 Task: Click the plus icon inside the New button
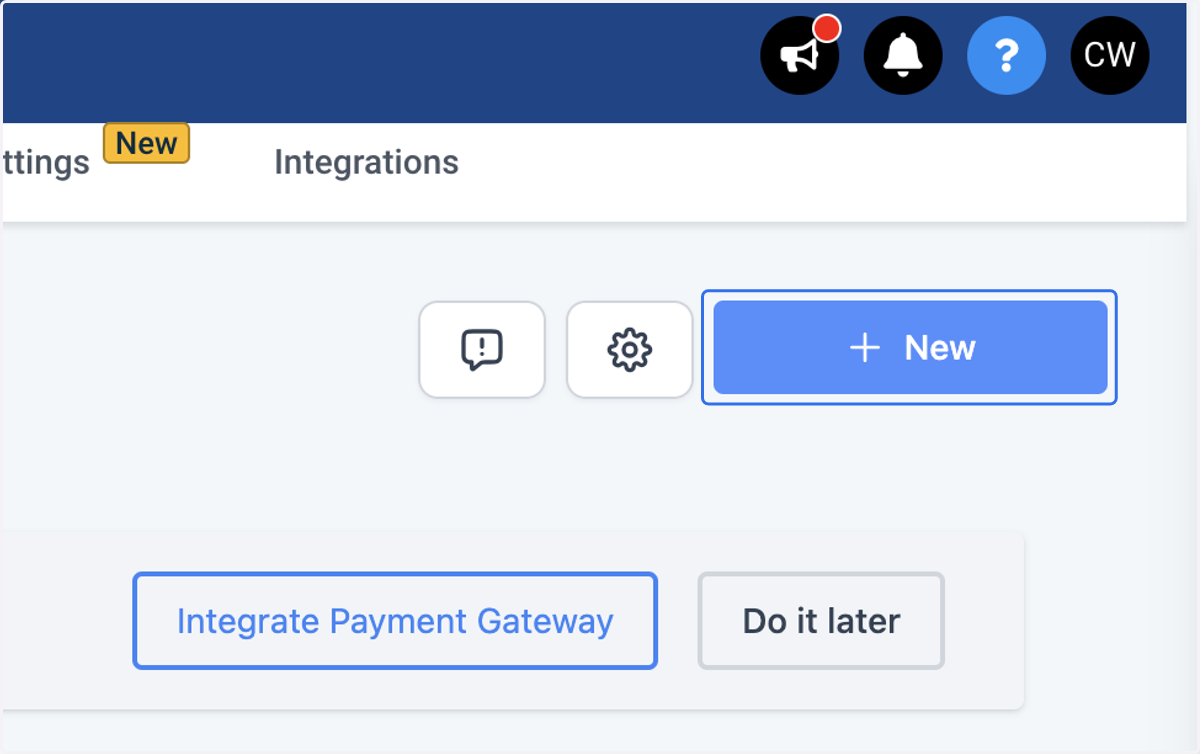[864, 348]
